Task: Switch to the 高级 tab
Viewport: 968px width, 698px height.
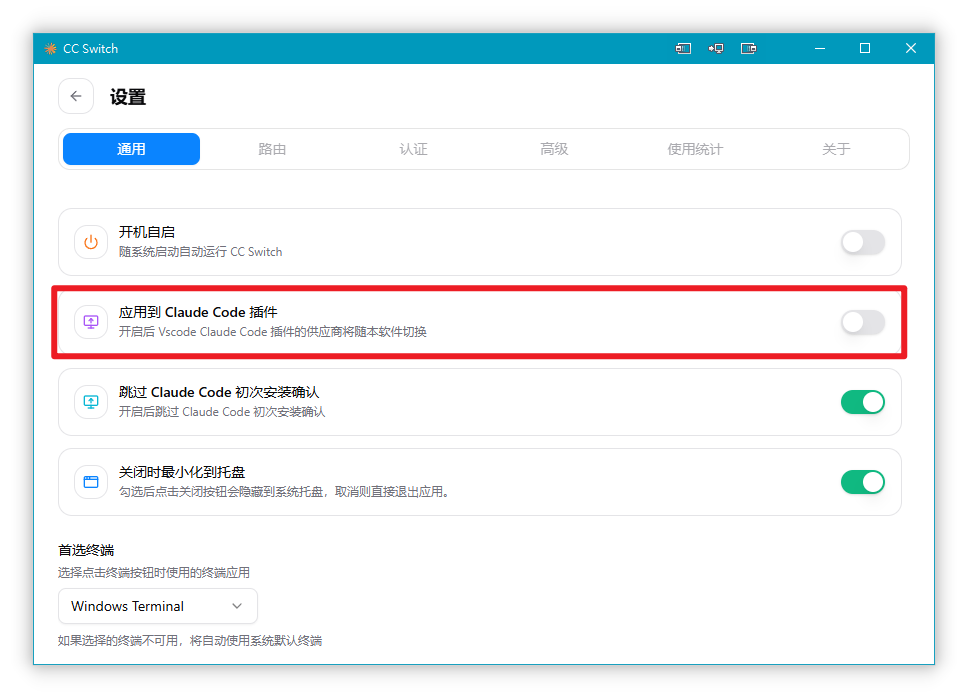Action: tap(554, 149)
